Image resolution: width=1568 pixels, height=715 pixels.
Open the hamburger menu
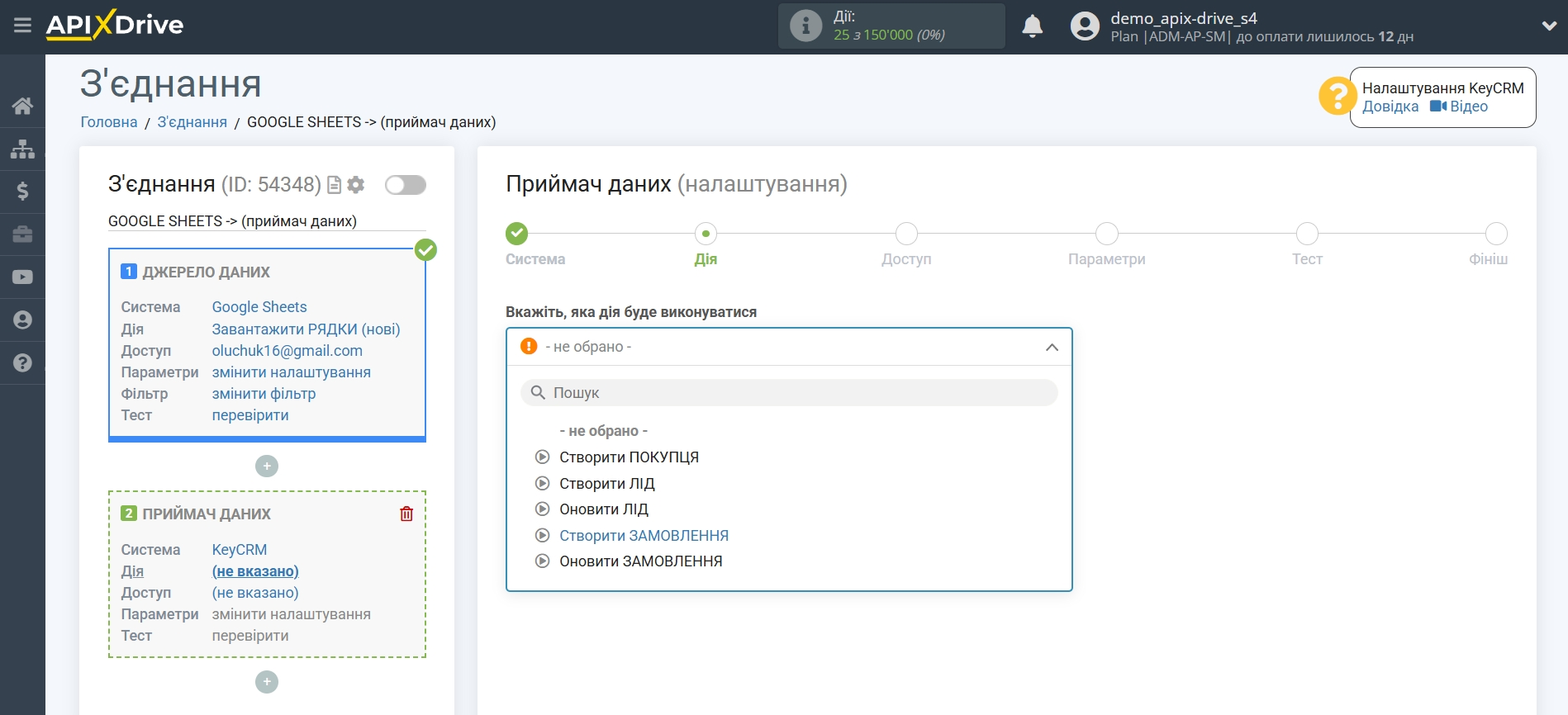tap(22, 26)
